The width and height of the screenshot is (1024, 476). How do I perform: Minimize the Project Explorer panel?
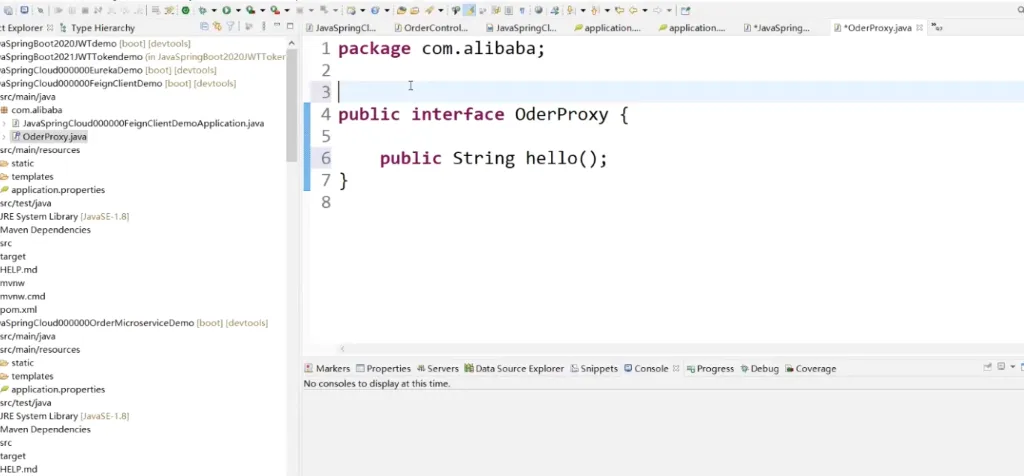(278, 25)
